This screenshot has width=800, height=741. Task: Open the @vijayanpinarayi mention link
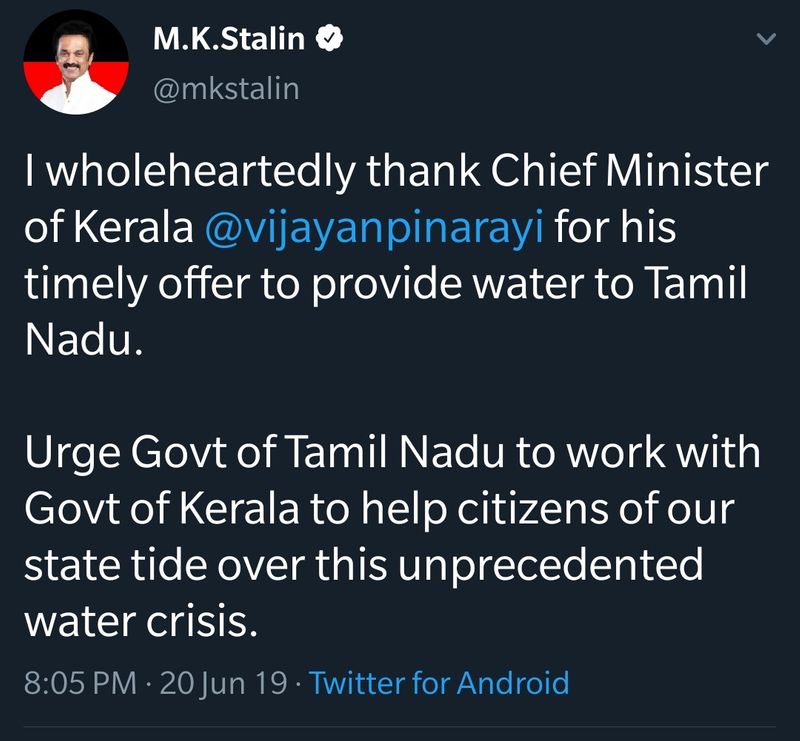coord(373,227)
